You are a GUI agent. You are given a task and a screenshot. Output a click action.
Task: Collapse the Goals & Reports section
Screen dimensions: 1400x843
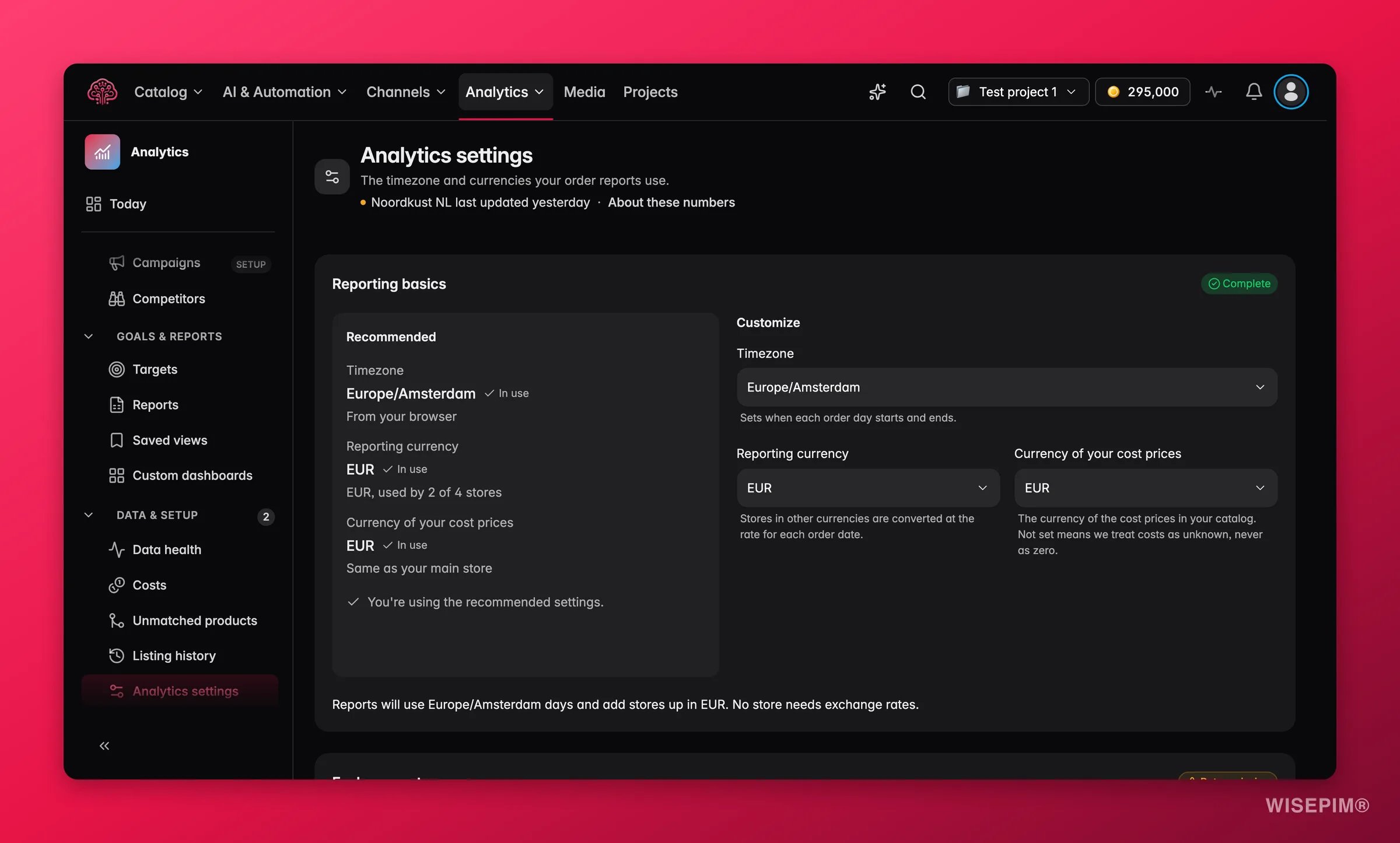[89, 337]
